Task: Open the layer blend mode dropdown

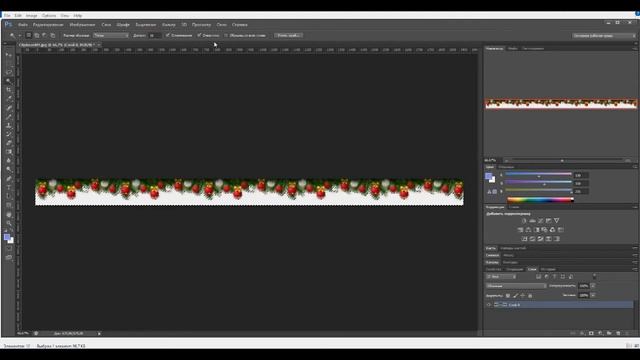Action: click(516, 286)
